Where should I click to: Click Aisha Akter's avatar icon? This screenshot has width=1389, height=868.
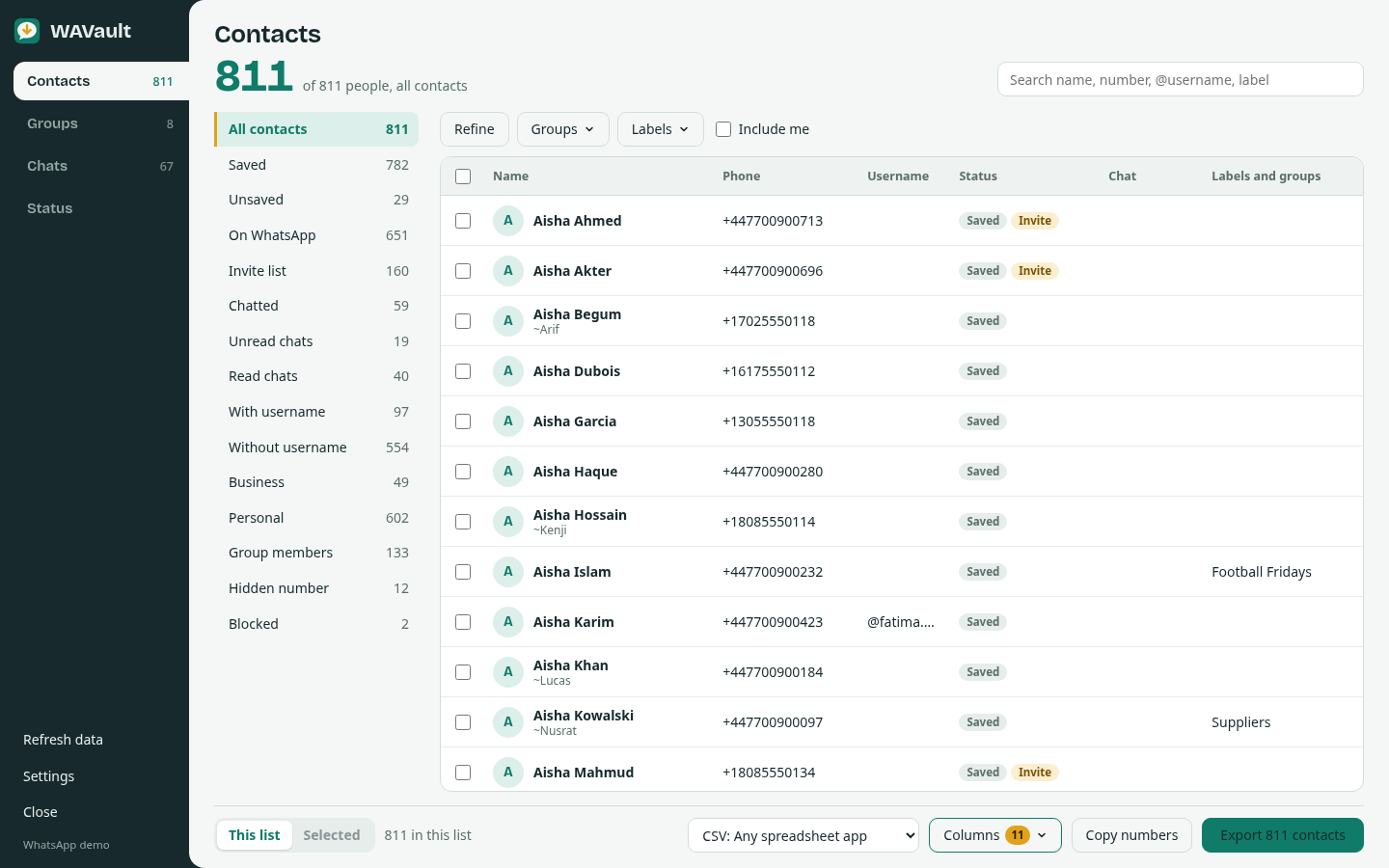(508, 271)
